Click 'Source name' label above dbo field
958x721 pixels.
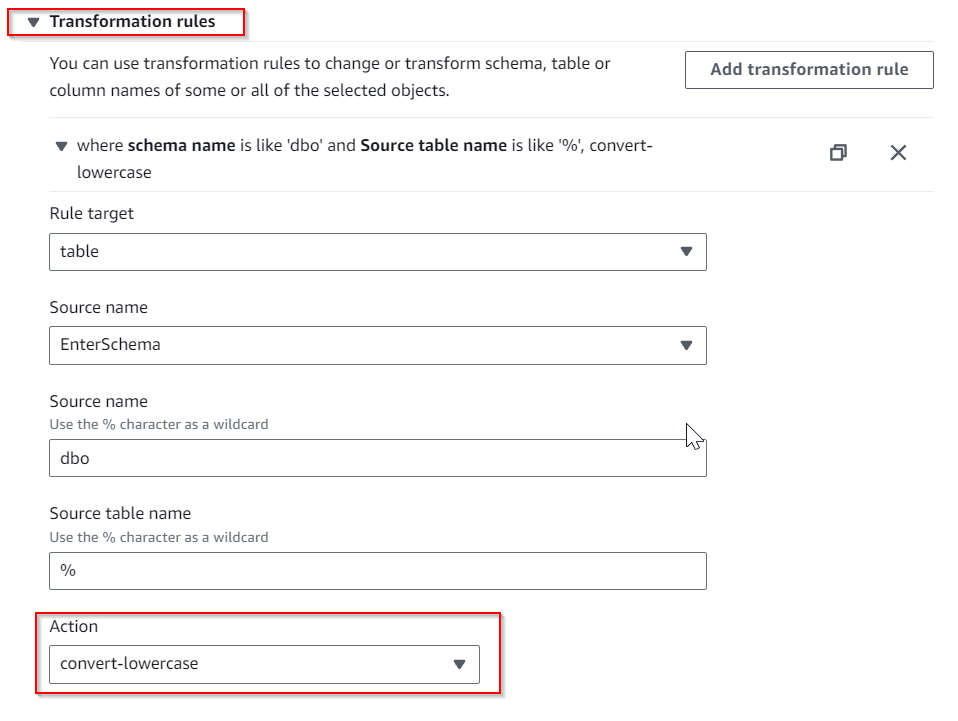[x=98, y=401]
